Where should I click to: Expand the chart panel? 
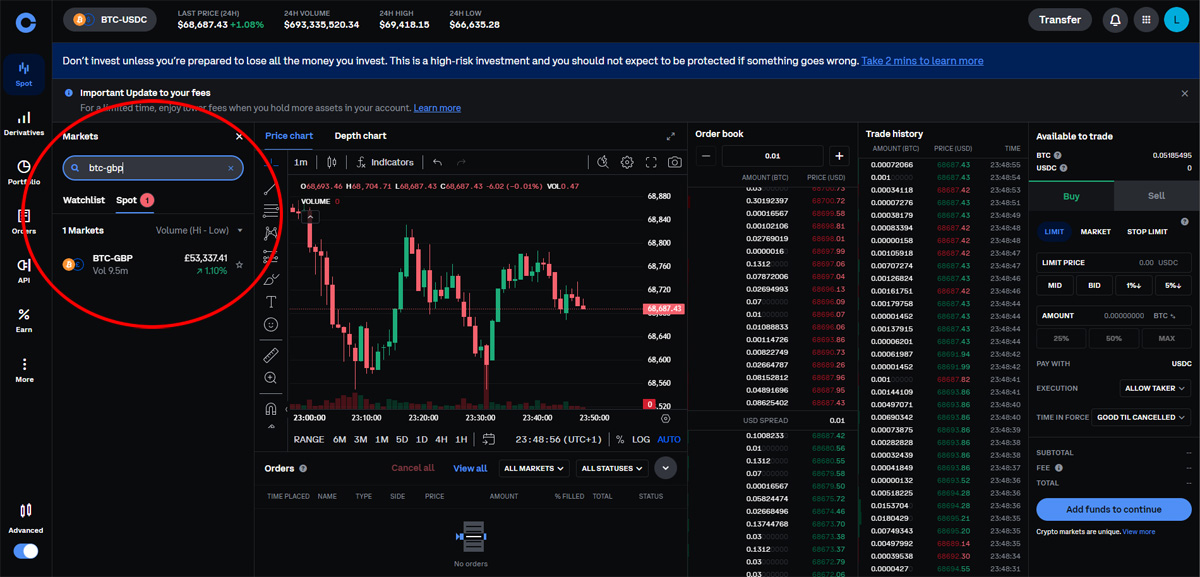pos(671,136)
